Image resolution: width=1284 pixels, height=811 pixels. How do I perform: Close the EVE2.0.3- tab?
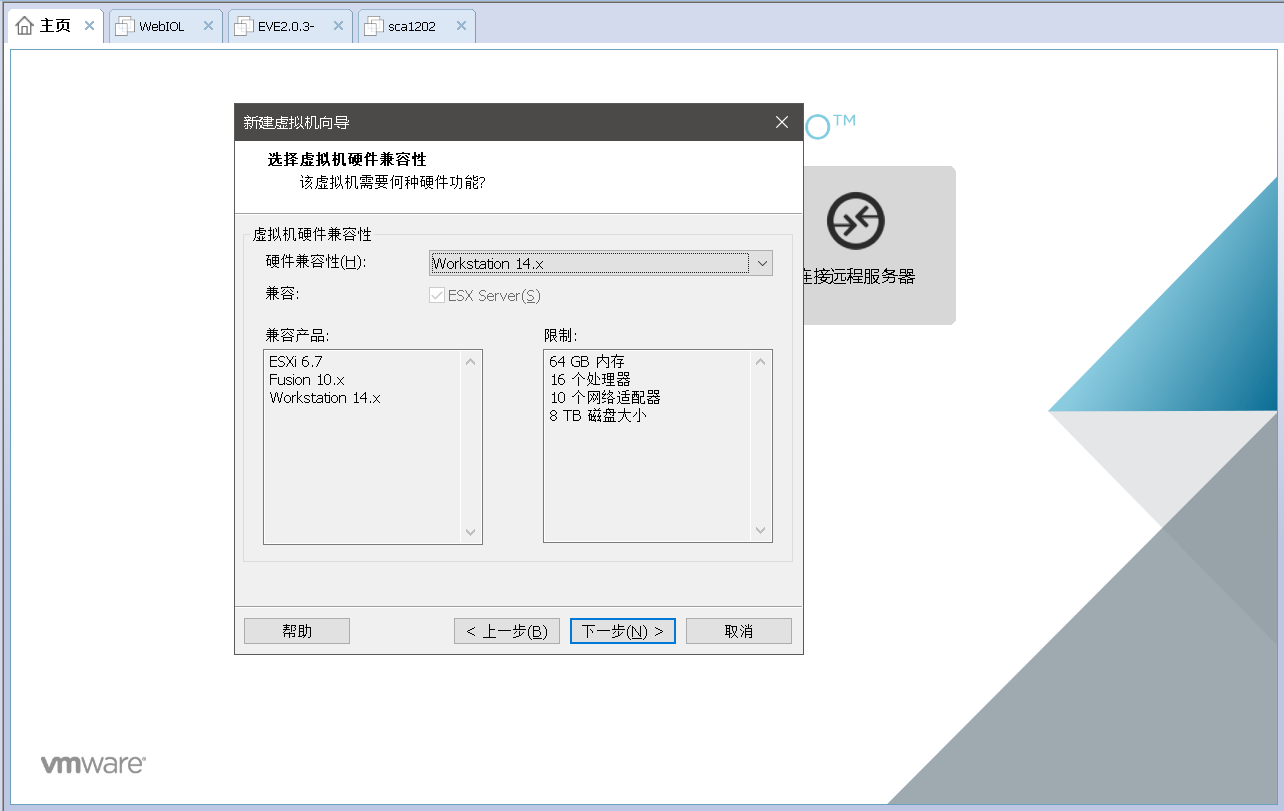(338, 26)
